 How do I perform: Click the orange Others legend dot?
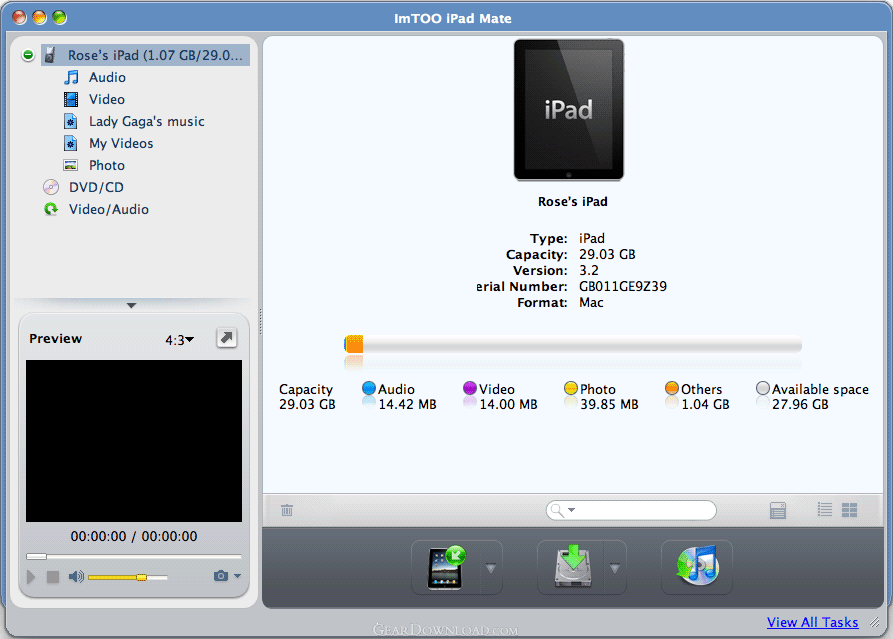[671, 388]
